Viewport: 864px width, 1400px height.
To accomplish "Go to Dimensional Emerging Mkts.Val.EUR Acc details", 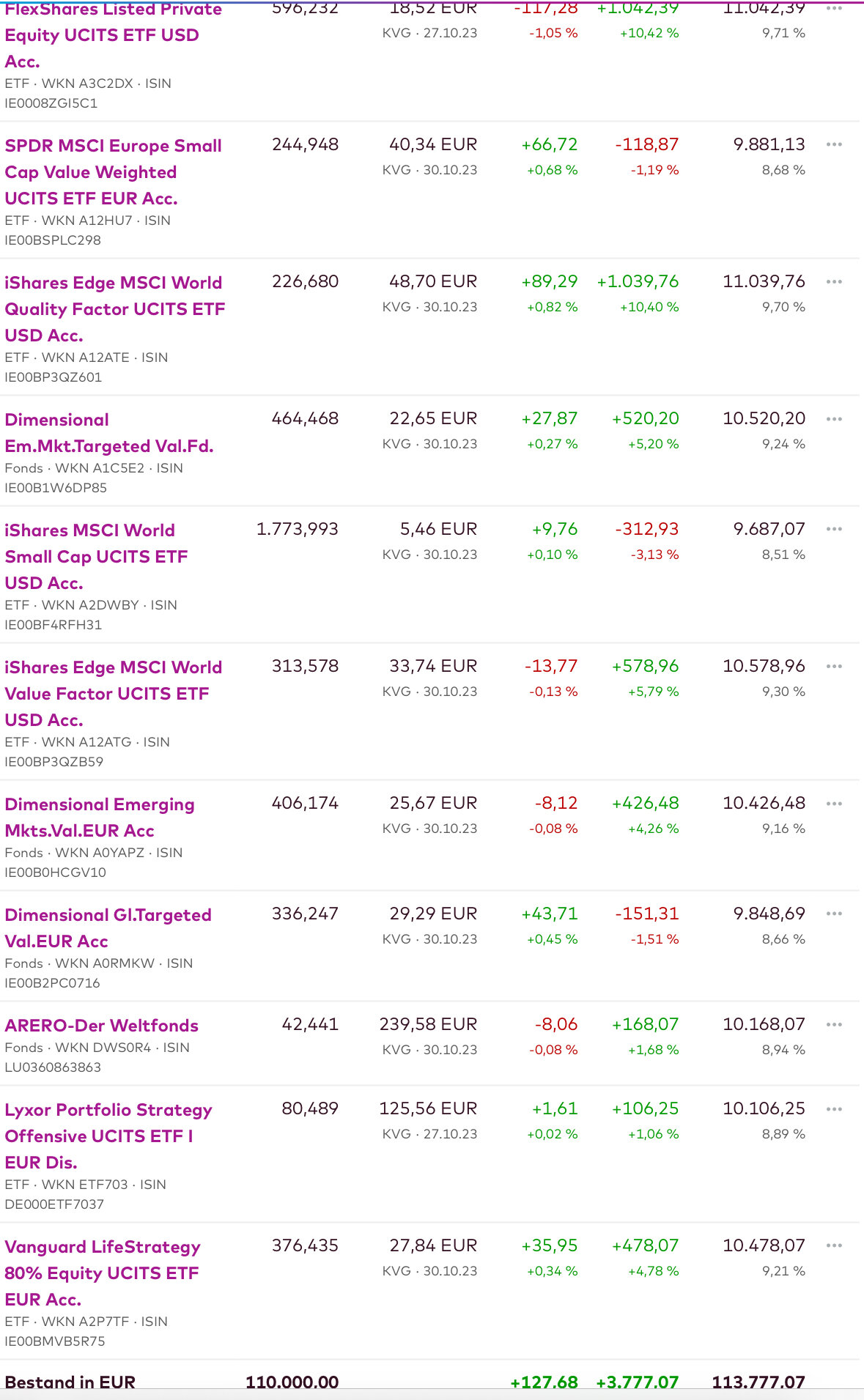I will (99, 818).
